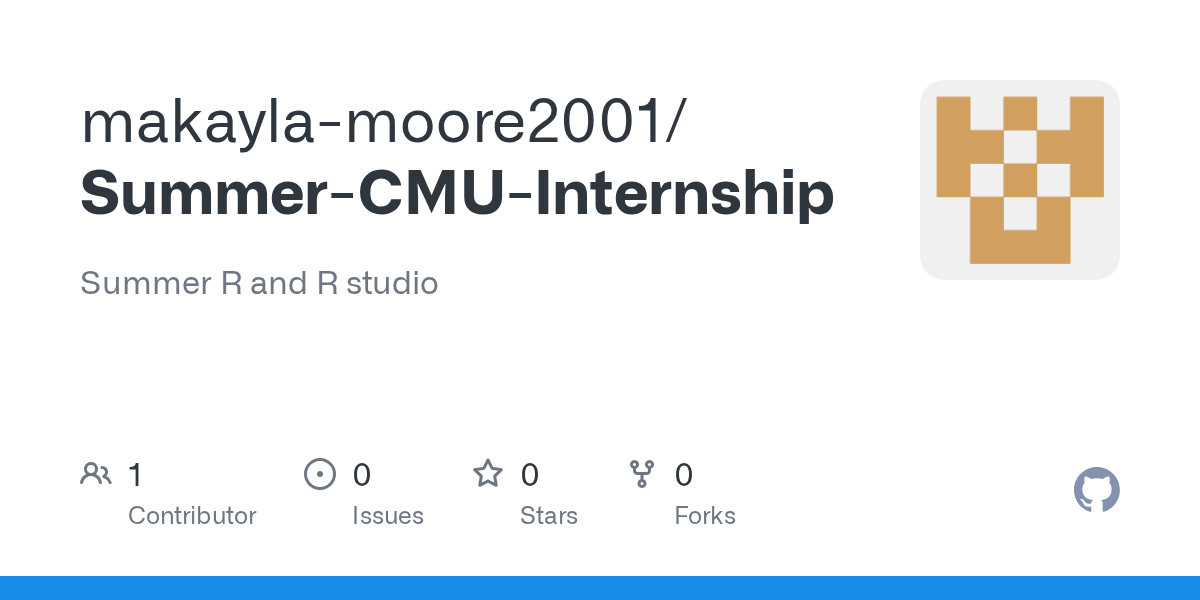Viewport: 1200px width, 600px height.
Task: Click the contributor count '1'
Action: [x=135, y=475]
